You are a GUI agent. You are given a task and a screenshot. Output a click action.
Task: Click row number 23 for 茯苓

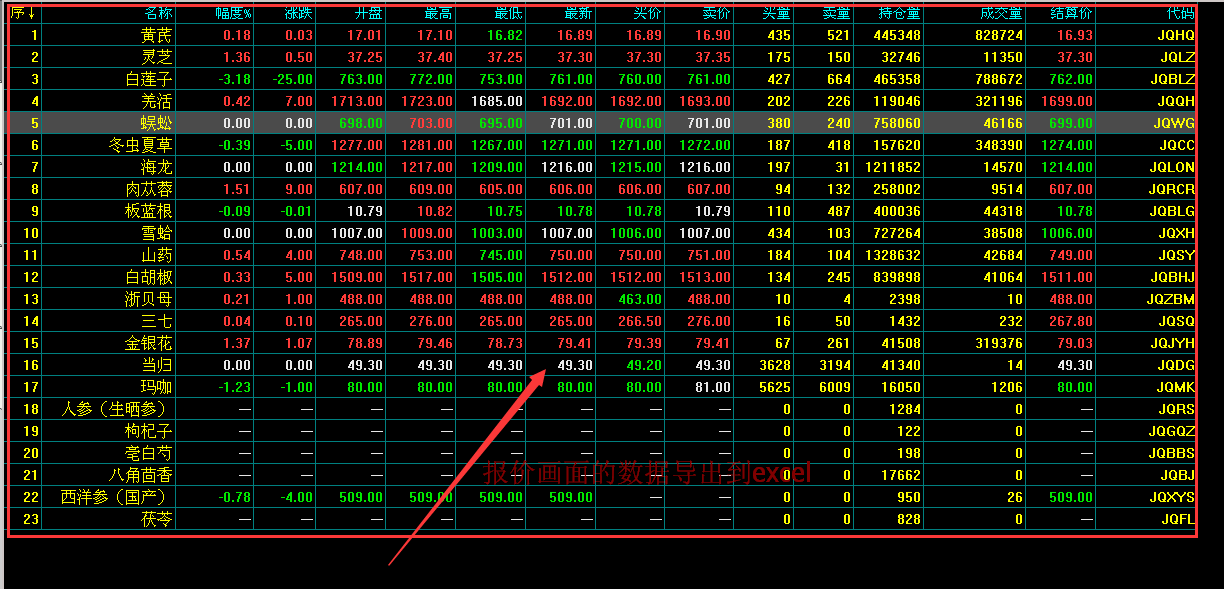pyautogui.click(x=32, y=519)
